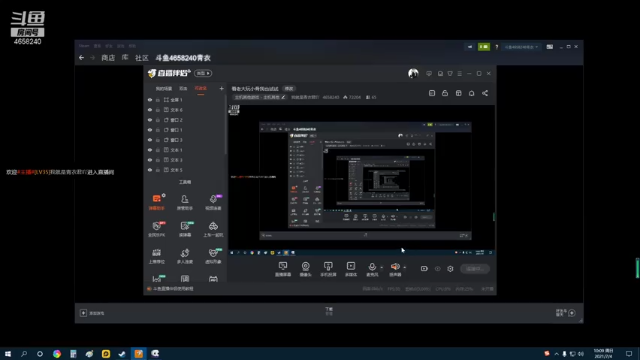Open messages icon next to avatar
The height and width of the screenshot is (360, 640).
(429, 73)
